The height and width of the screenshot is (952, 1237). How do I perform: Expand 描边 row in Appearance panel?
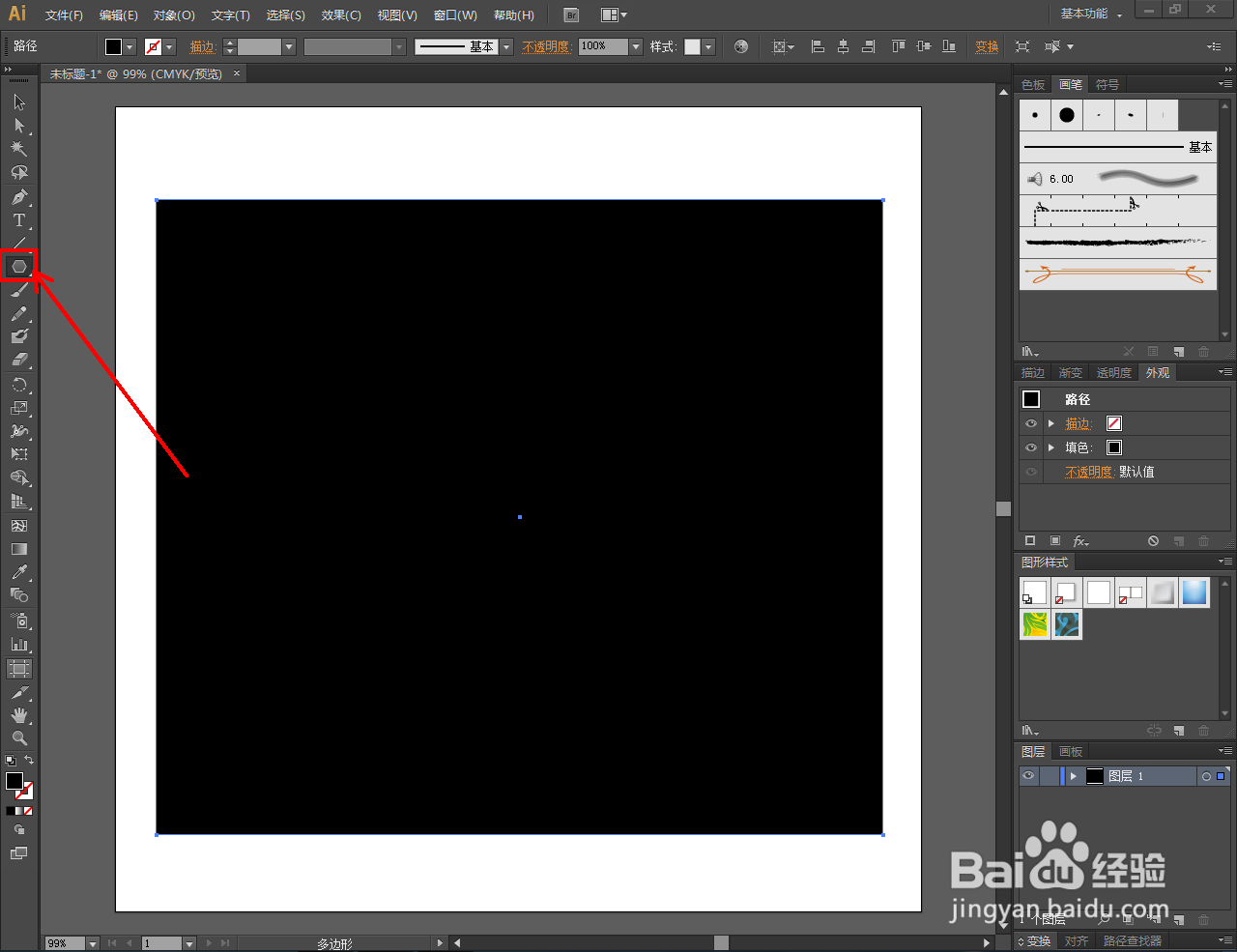tap(1051, 423)
